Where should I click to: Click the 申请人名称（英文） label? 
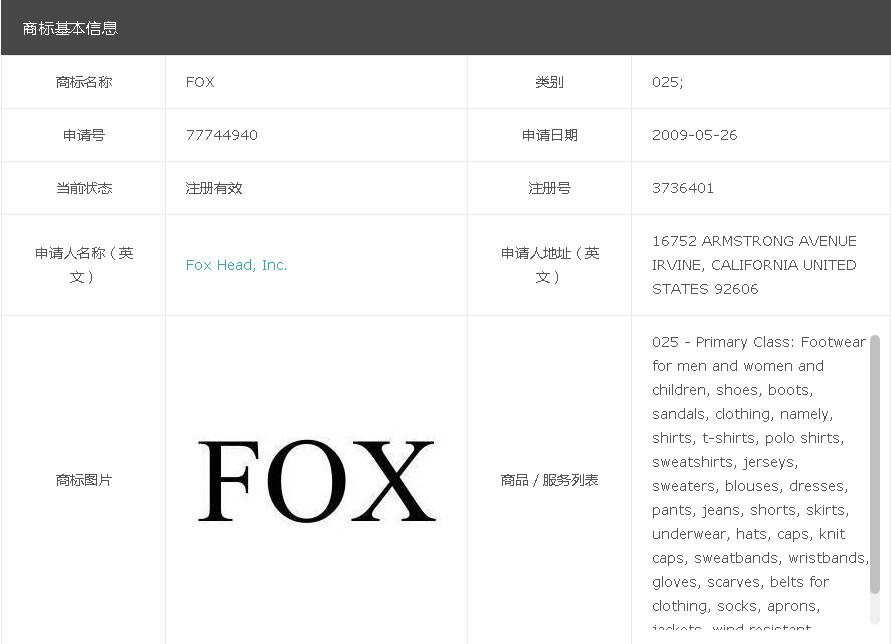click(84, 265)
